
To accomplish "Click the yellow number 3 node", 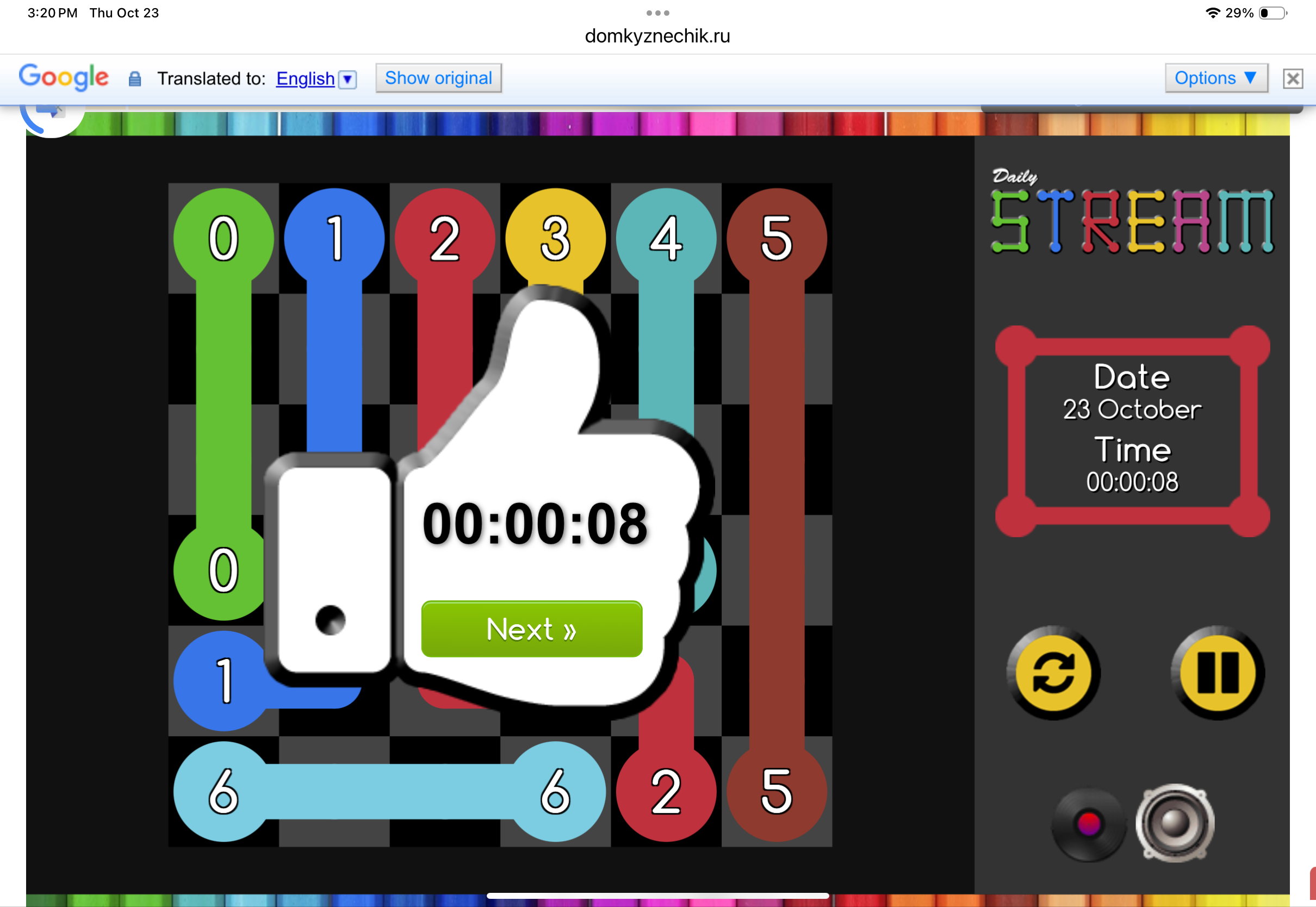I will coord(555,238).
